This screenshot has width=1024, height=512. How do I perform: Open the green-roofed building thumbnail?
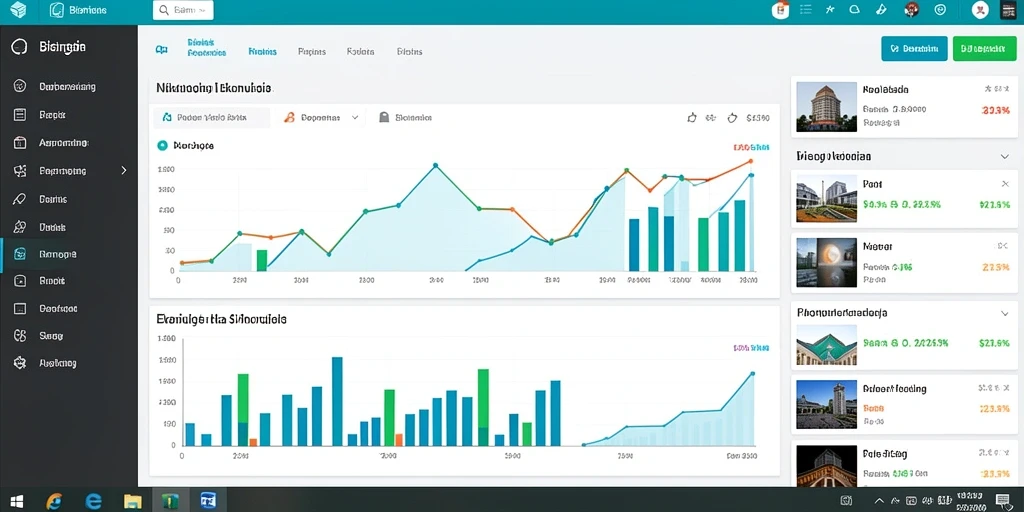pyautogui.click(x=826, y=347)
